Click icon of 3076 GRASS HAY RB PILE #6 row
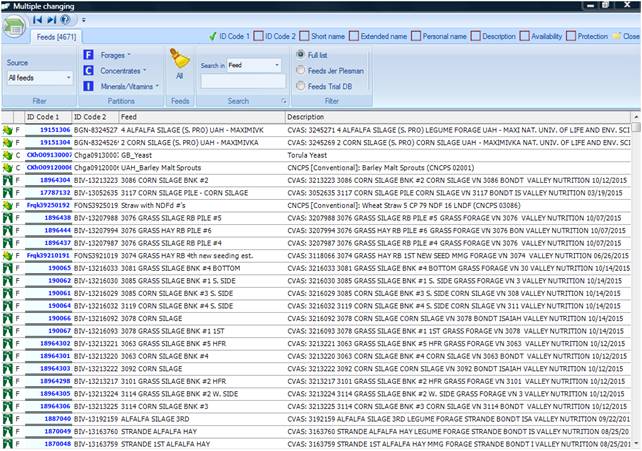The width and height of the screenshot is (642, 451). (7, 231)
